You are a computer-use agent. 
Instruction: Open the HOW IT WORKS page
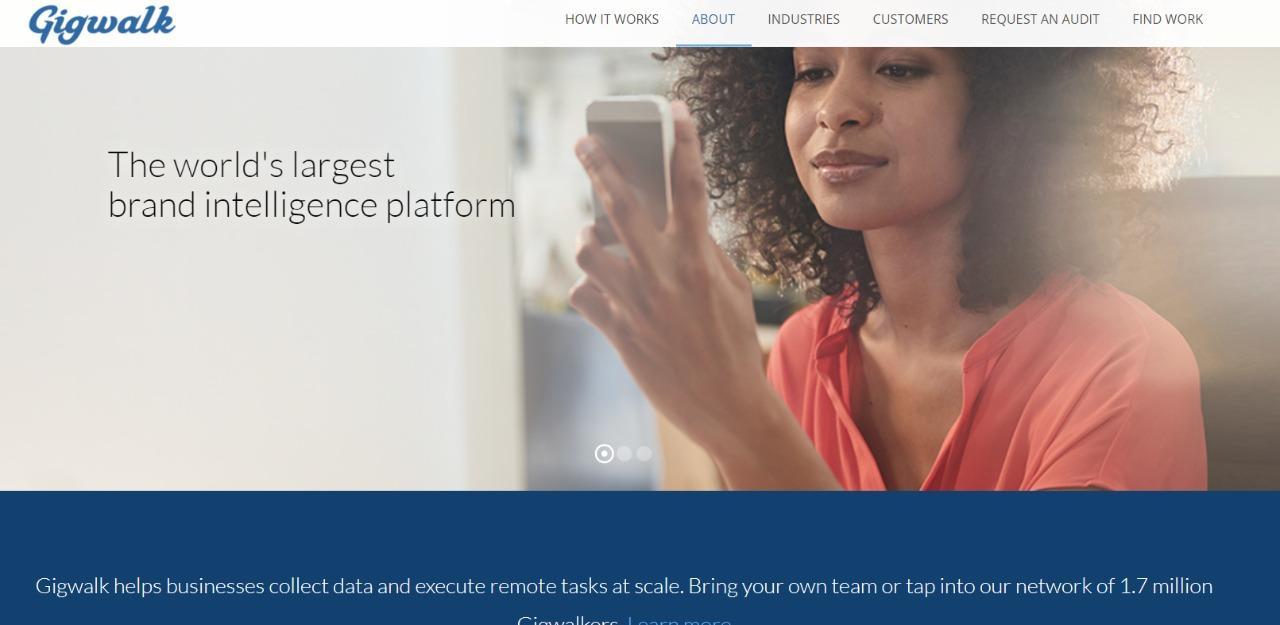(x=612, y=19)
